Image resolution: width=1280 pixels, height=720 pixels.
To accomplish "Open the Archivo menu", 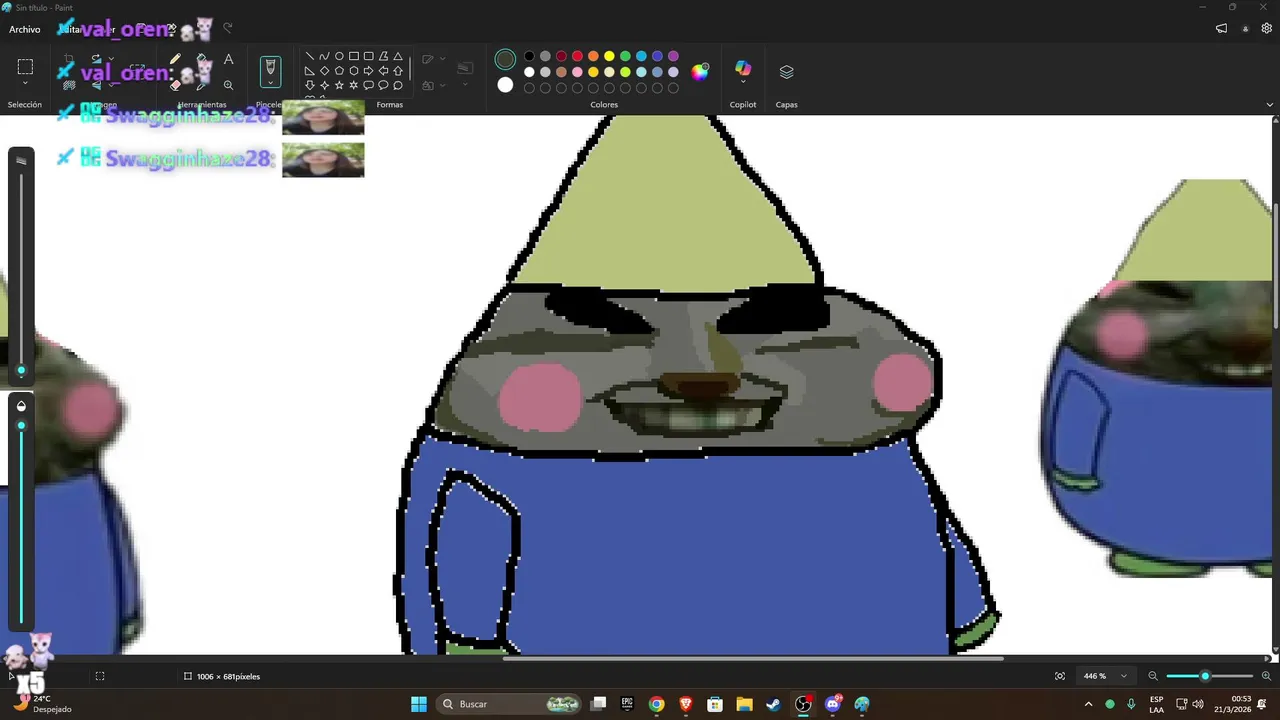I will point(25,30).
